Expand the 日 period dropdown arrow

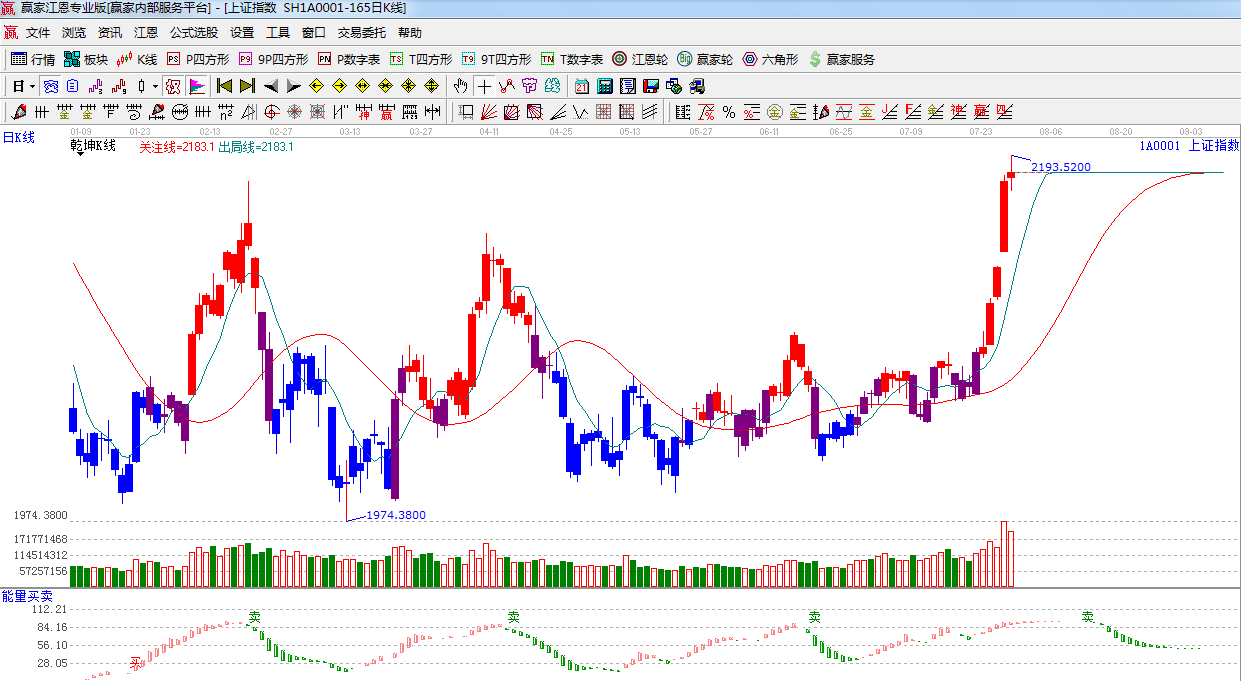[x=32, y=86]
